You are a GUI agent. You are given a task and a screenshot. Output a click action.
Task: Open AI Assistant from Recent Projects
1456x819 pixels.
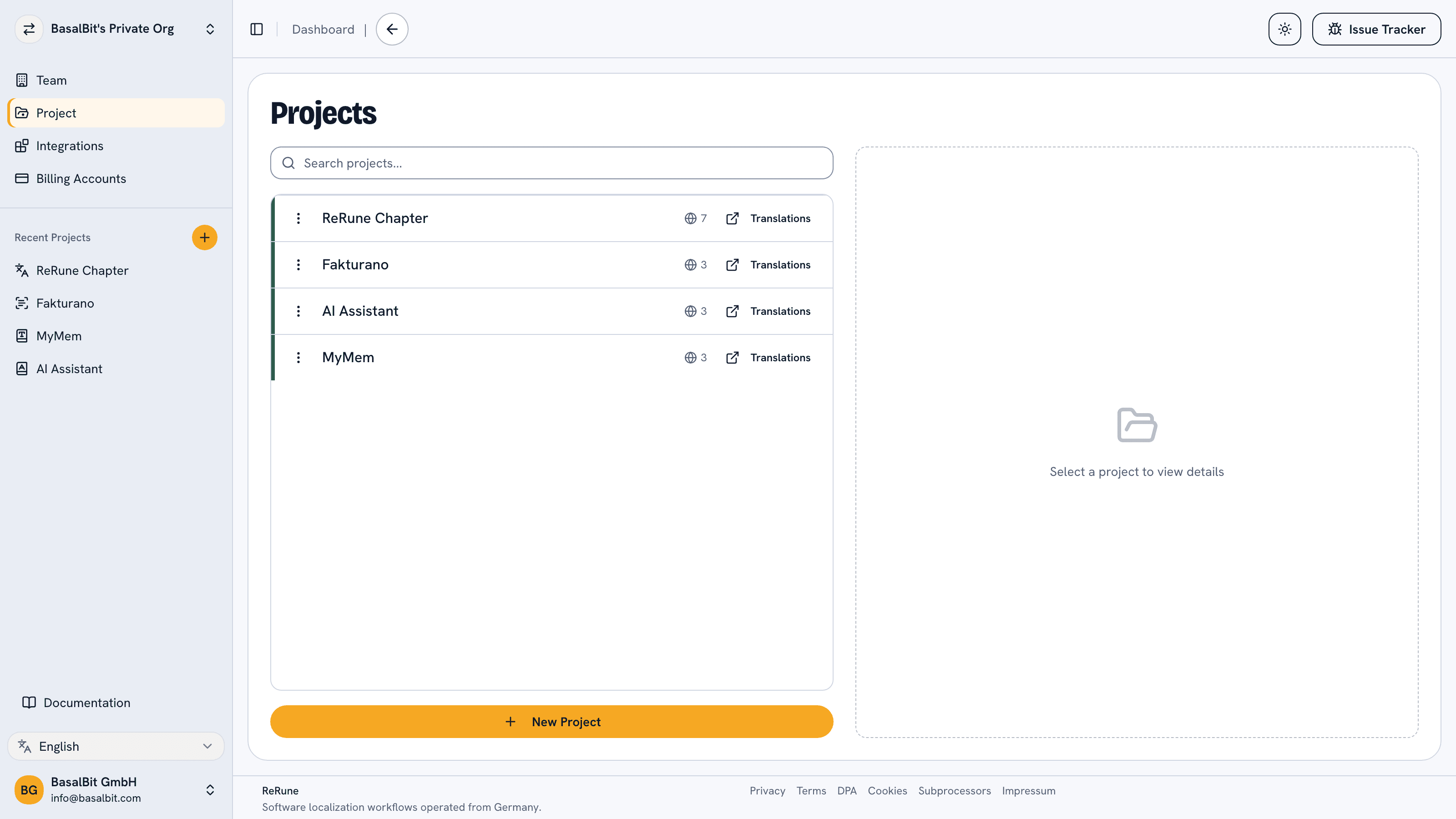pyautogui.click(x=116, y=369)
